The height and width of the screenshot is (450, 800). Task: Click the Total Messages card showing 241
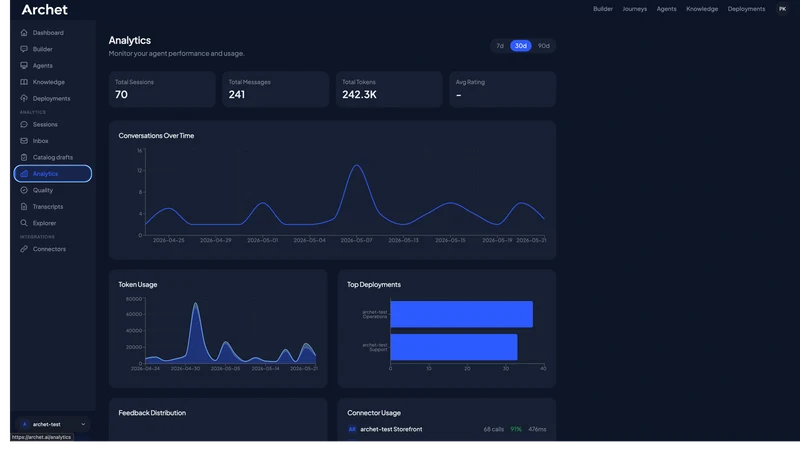point(276,89)
